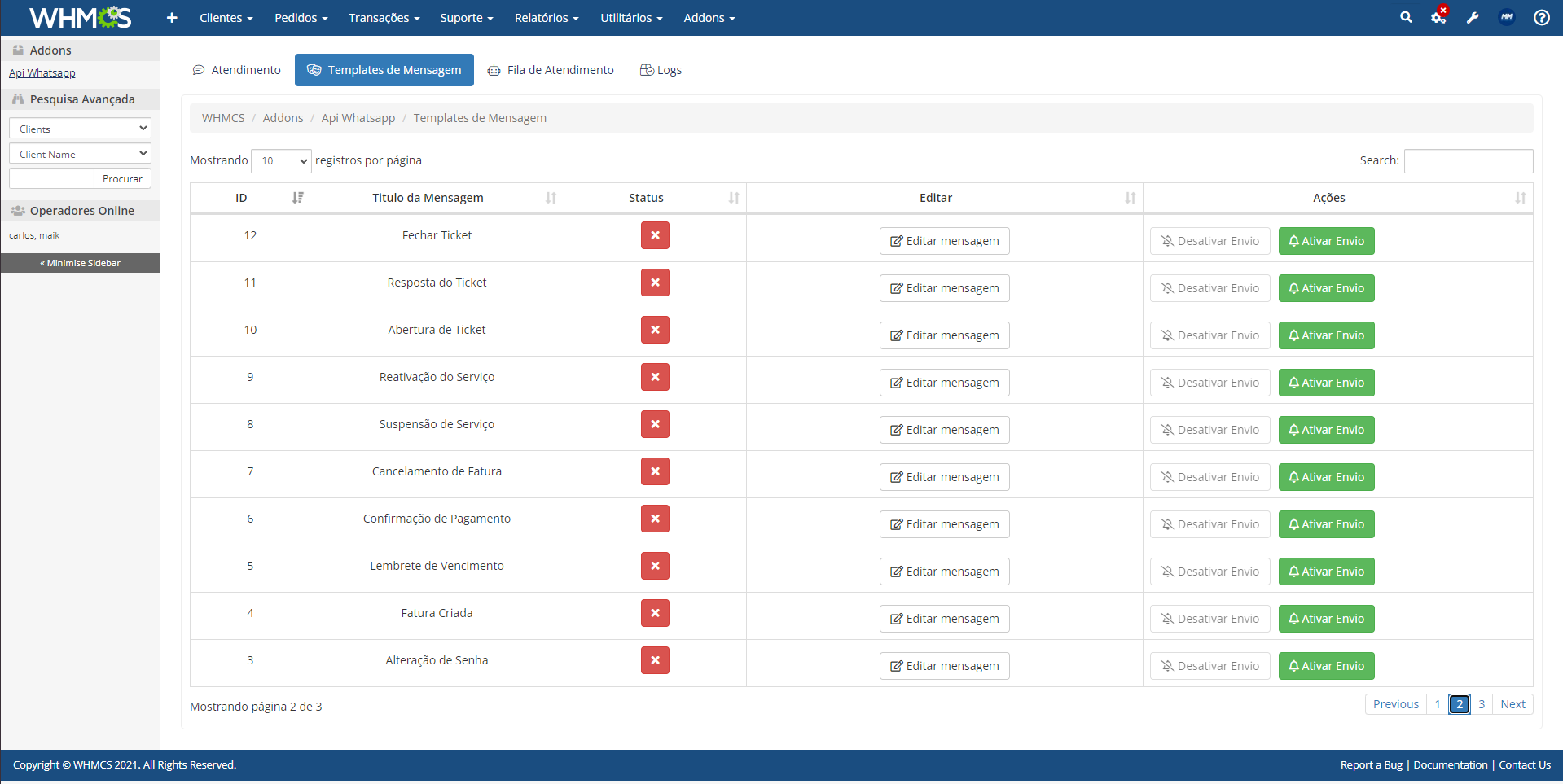
Task: Click Editar mensagem for Abertura de Ticket
Action: click(x=944, y=335)
